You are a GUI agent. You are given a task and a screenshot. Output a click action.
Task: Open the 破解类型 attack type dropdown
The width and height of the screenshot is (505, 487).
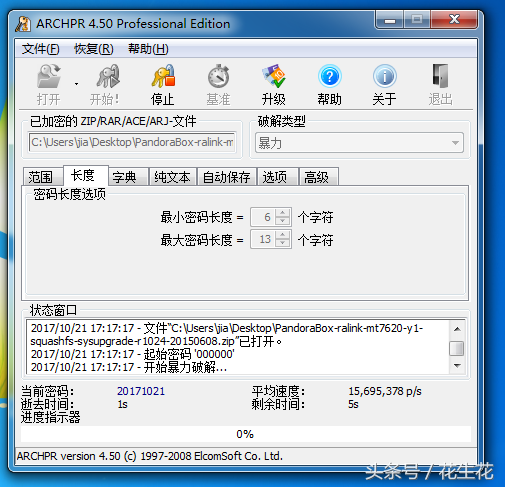pos(359,143)
